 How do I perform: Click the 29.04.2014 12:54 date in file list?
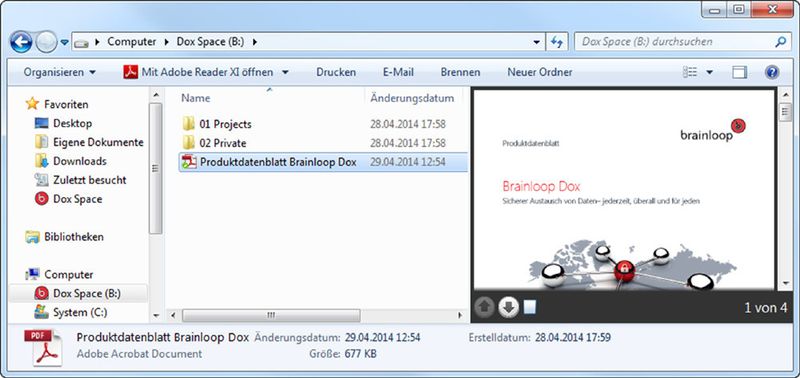[x=408, y=162]
